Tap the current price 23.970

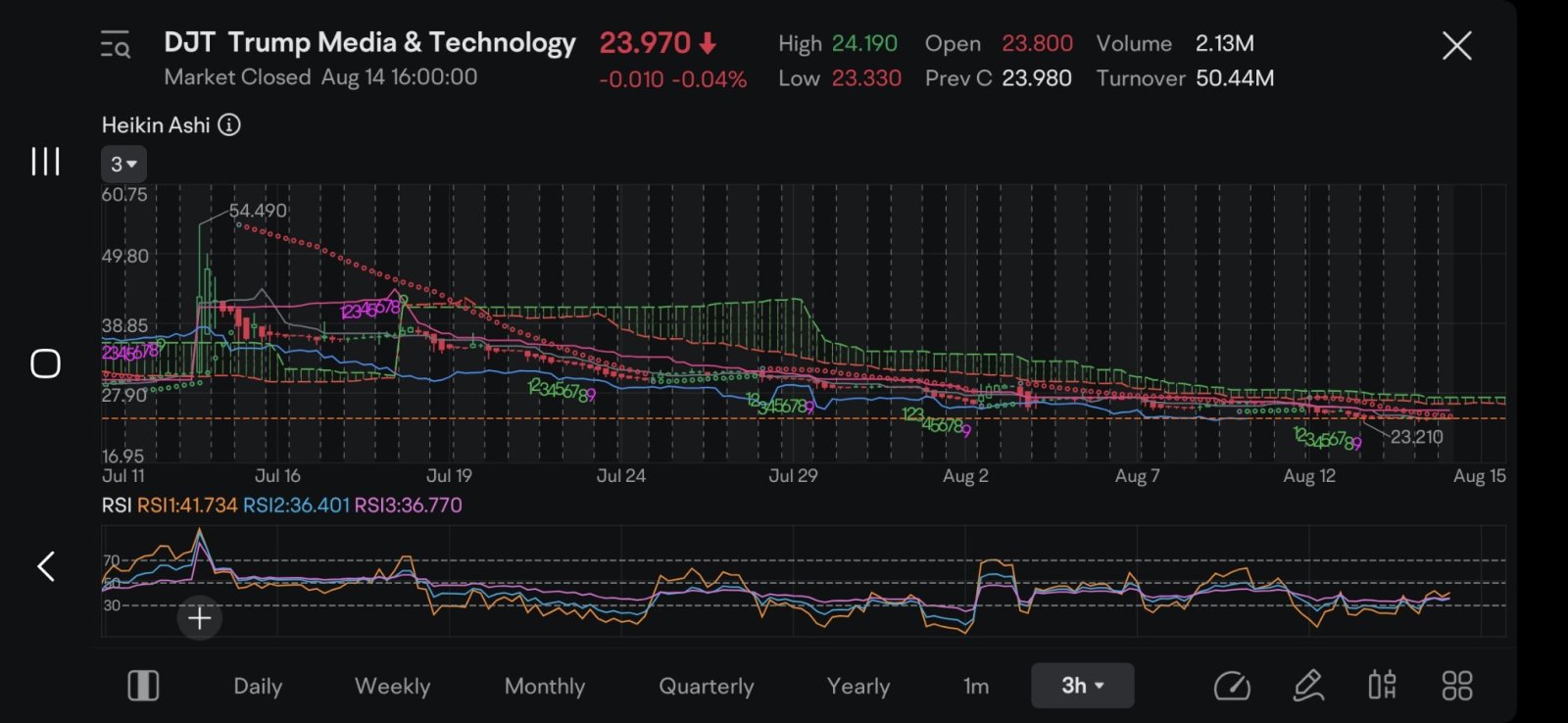click(x=645, y=43)
